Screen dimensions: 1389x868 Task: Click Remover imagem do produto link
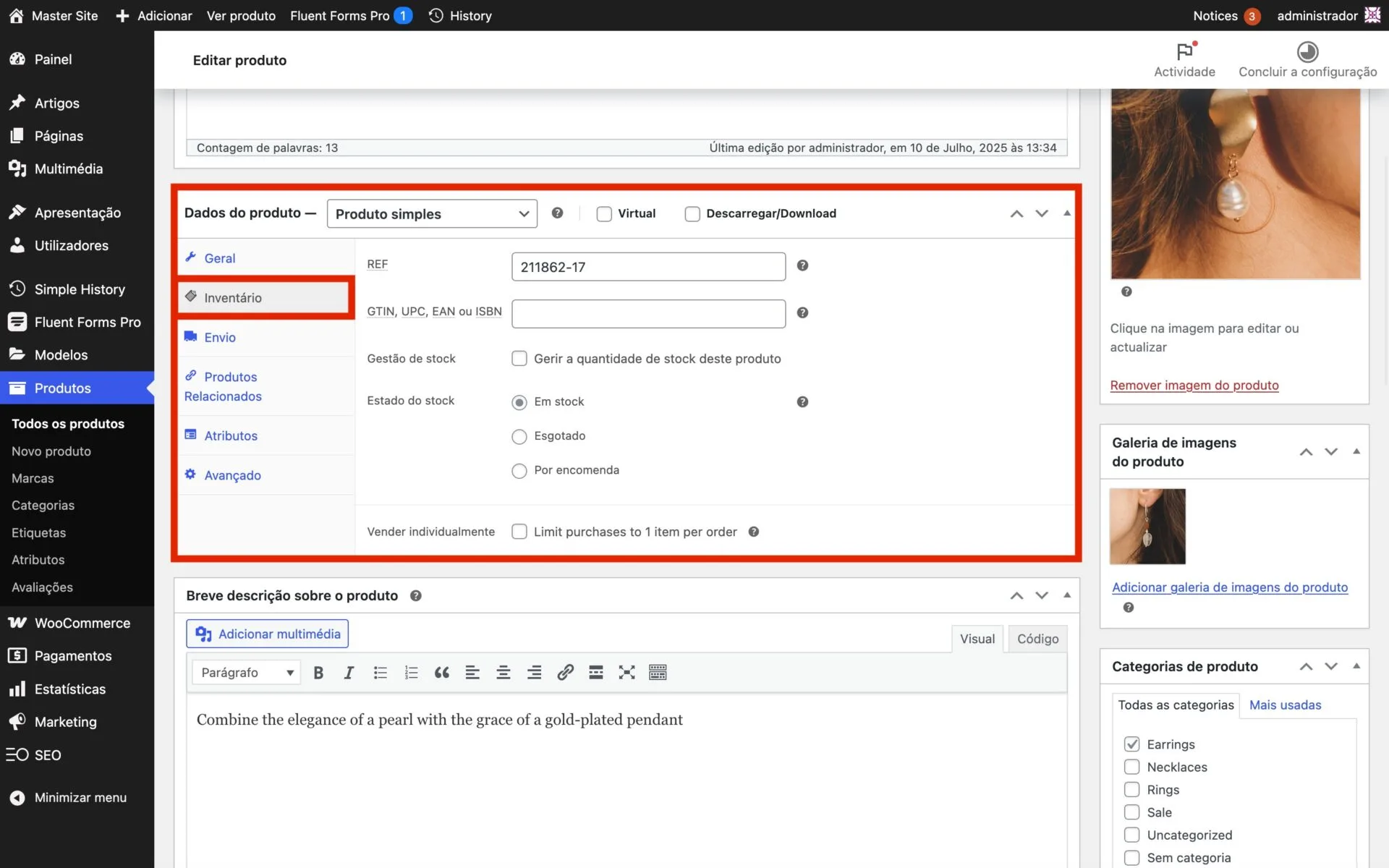click(1194, 386)
